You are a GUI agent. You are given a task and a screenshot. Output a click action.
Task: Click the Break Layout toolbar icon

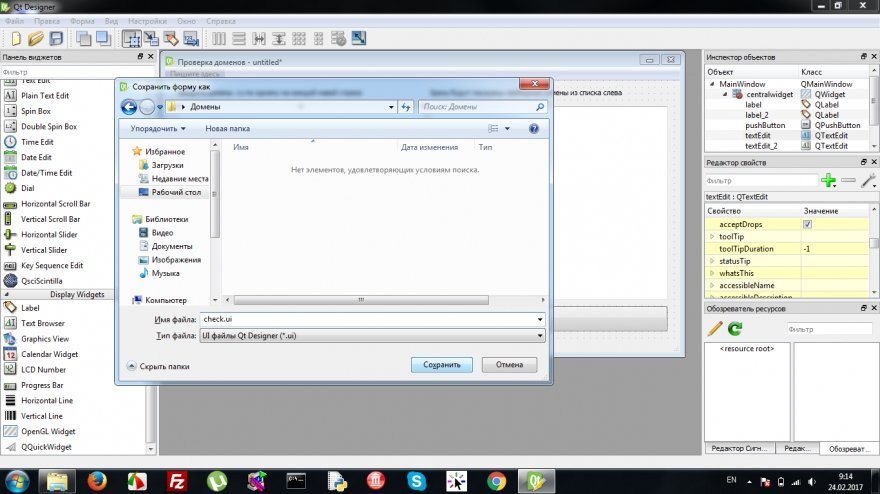coord(338,38)
